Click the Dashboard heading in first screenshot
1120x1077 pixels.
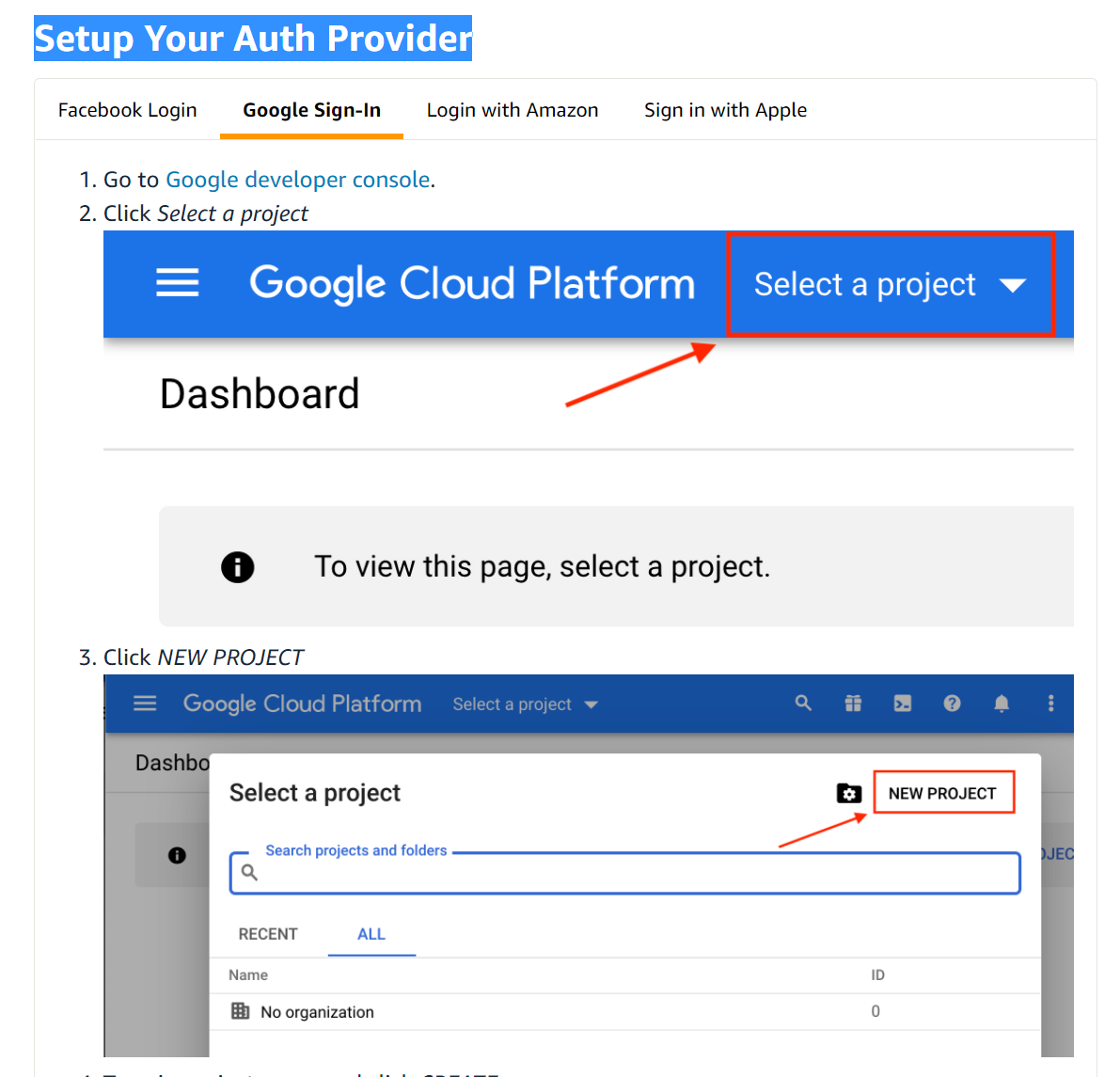pos(260,394)
